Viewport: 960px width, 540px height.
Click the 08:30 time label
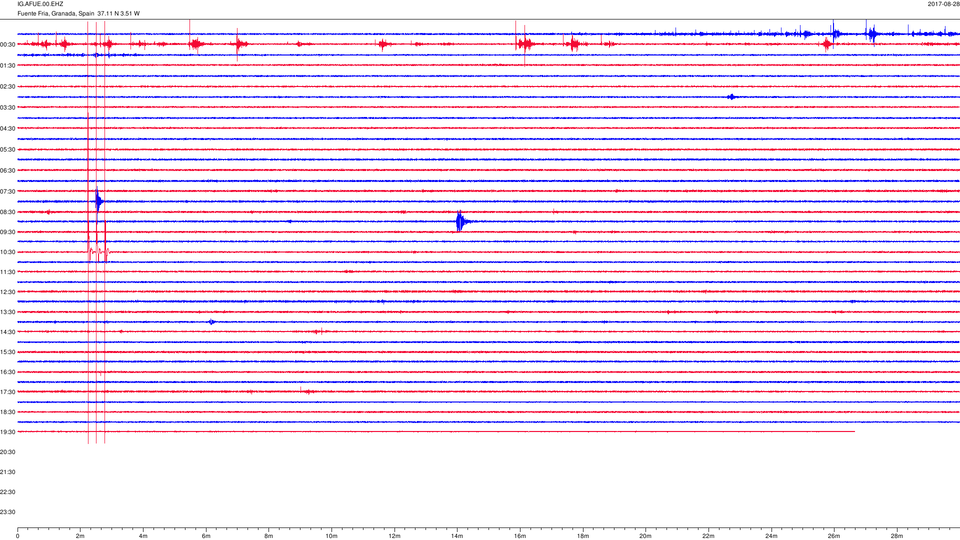click(7, 212)
